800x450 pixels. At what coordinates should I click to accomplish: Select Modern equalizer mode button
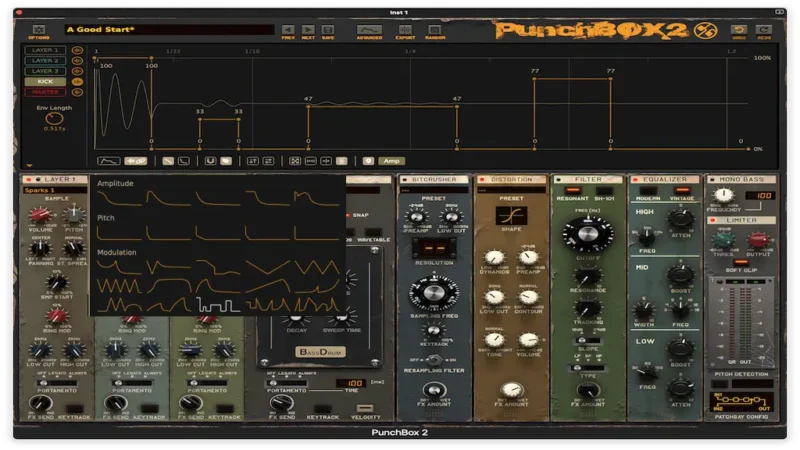click(648, 191)
